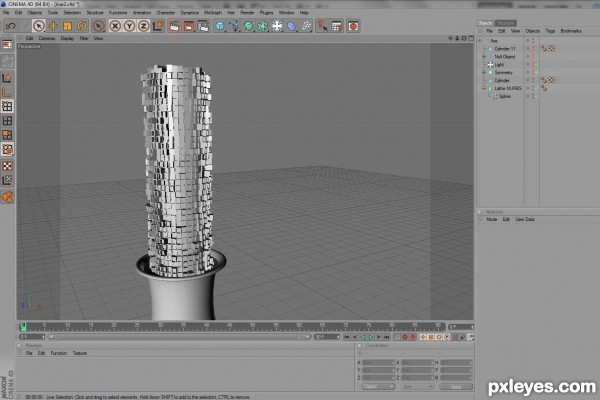The width and height of the screenshot is (600, 400).
Task: Open Plugins menu
Action: coord(266,13)
